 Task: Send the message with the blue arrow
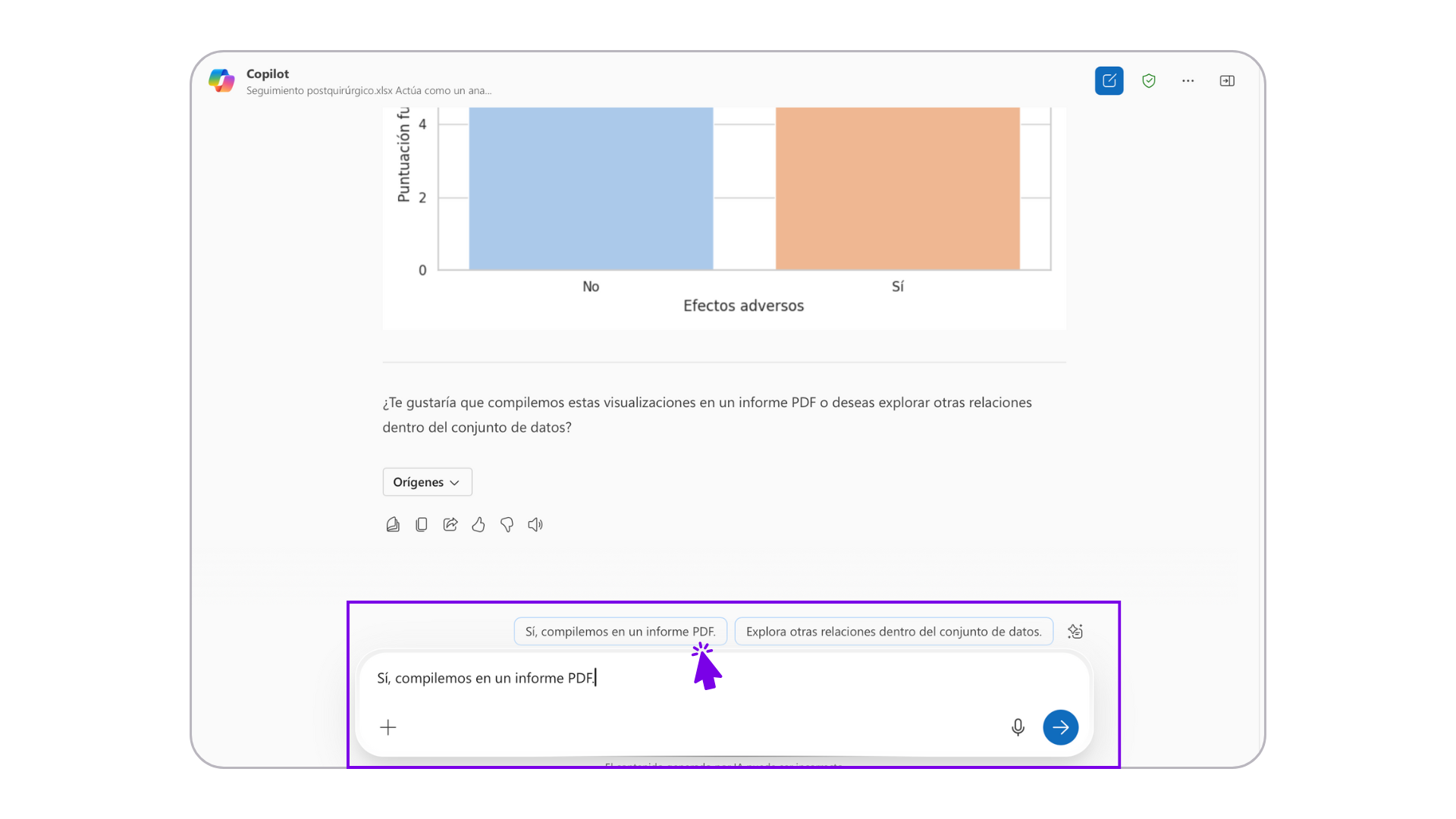coord(1060,727)
